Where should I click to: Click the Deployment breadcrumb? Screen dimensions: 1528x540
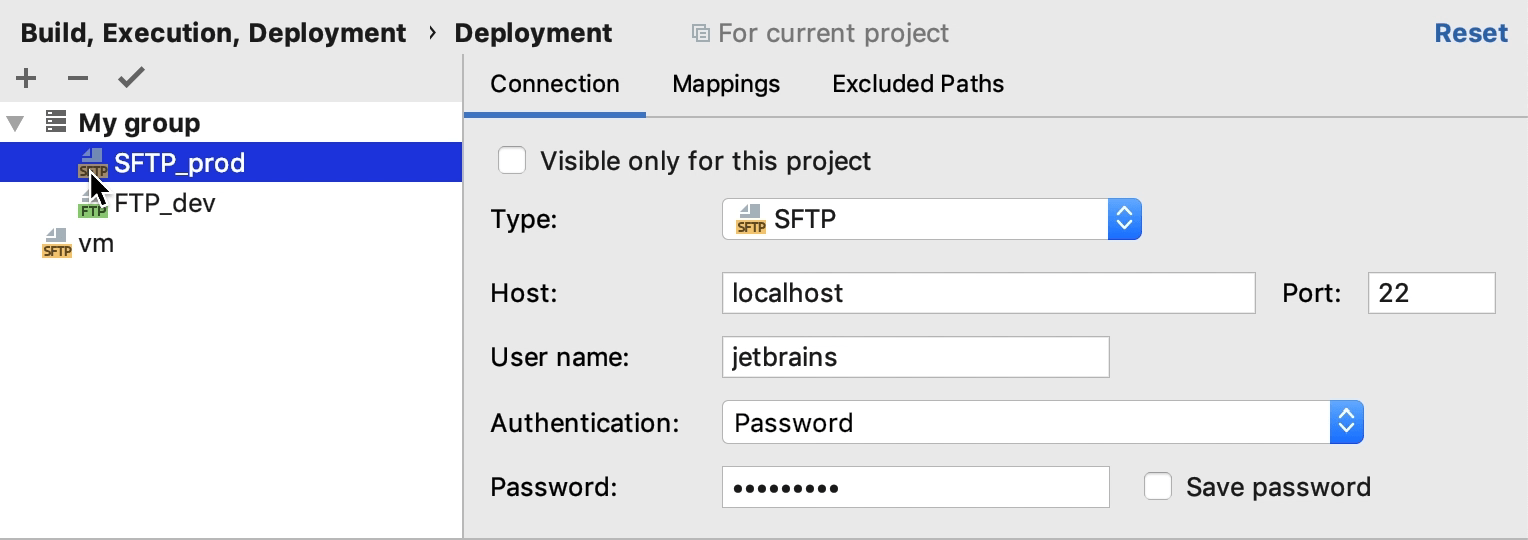pos(533,33)
